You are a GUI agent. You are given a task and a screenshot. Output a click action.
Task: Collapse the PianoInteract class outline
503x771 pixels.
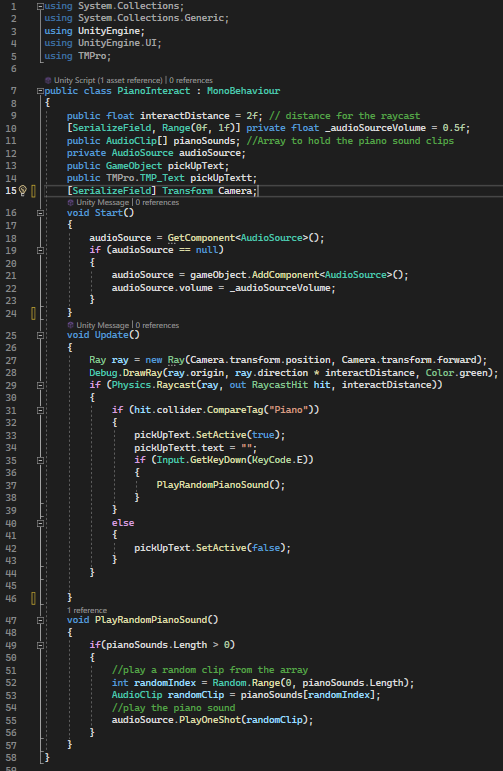[x=40, y=91]
